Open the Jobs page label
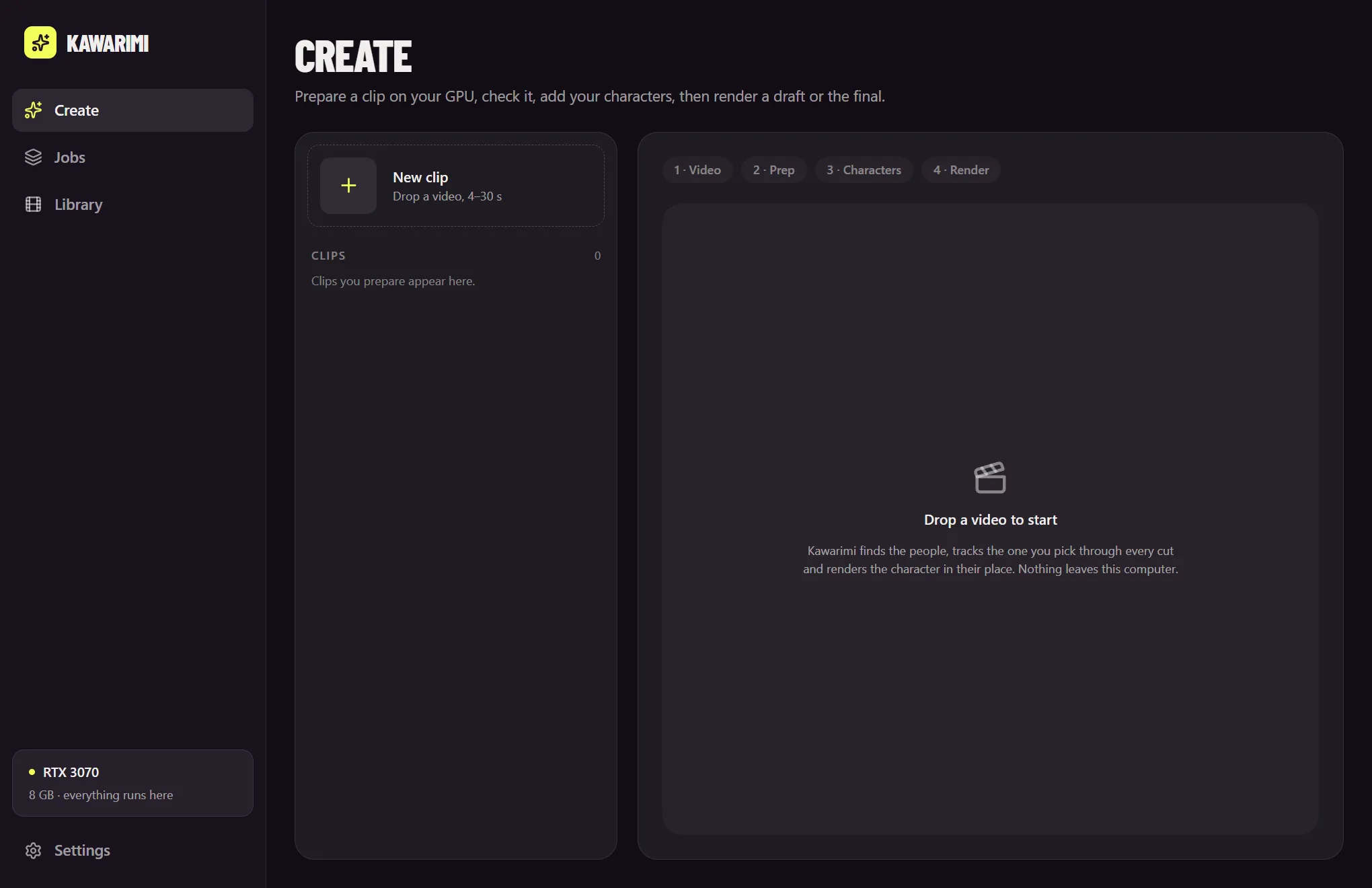Screen dimensions: 1372x888 [x=70, y=157]
